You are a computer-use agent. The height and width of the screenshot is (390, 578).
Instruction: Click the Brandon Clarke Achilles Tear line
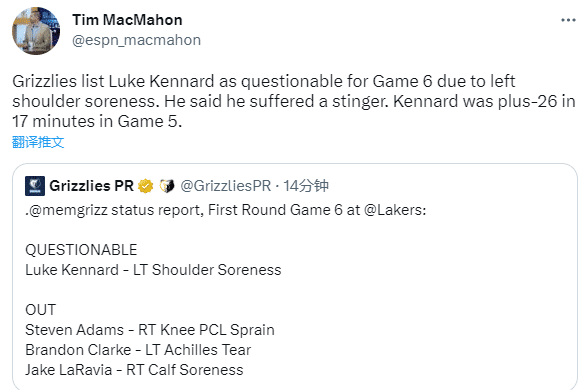(x=138, y=350)
